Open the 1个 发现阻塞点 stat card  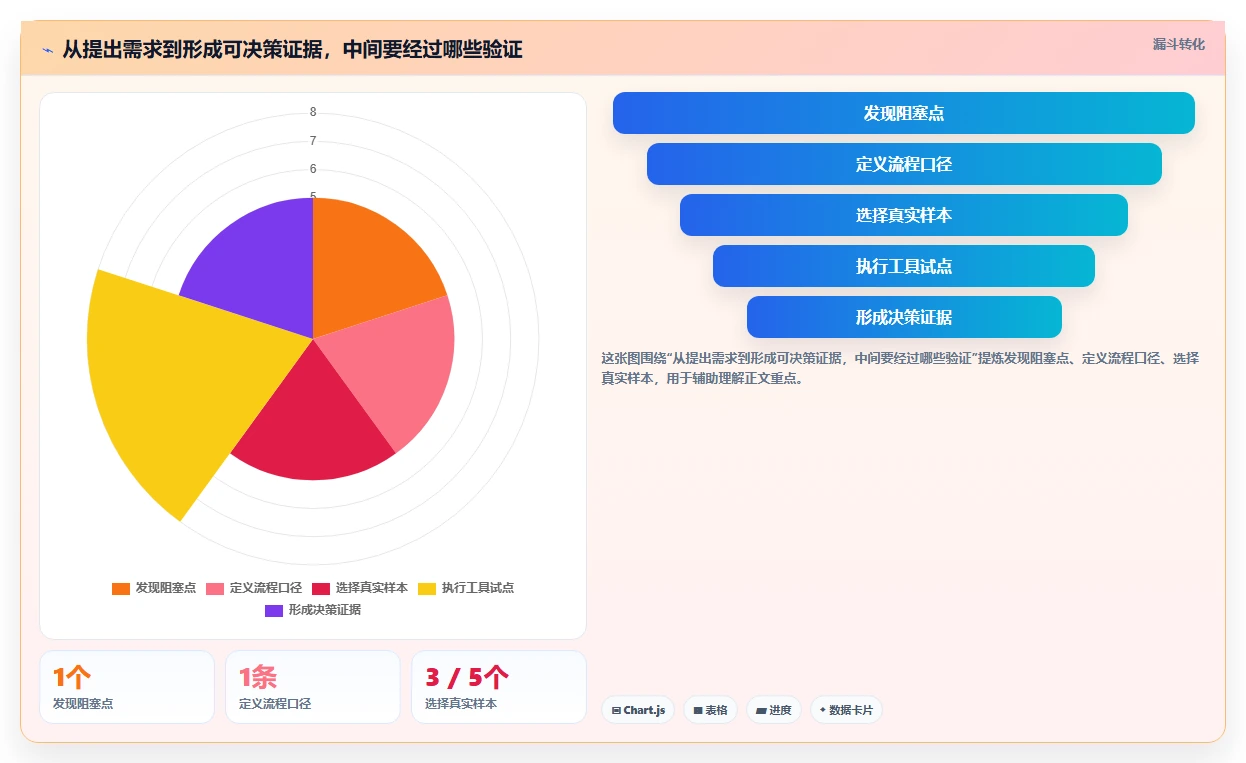coord(127,687)
